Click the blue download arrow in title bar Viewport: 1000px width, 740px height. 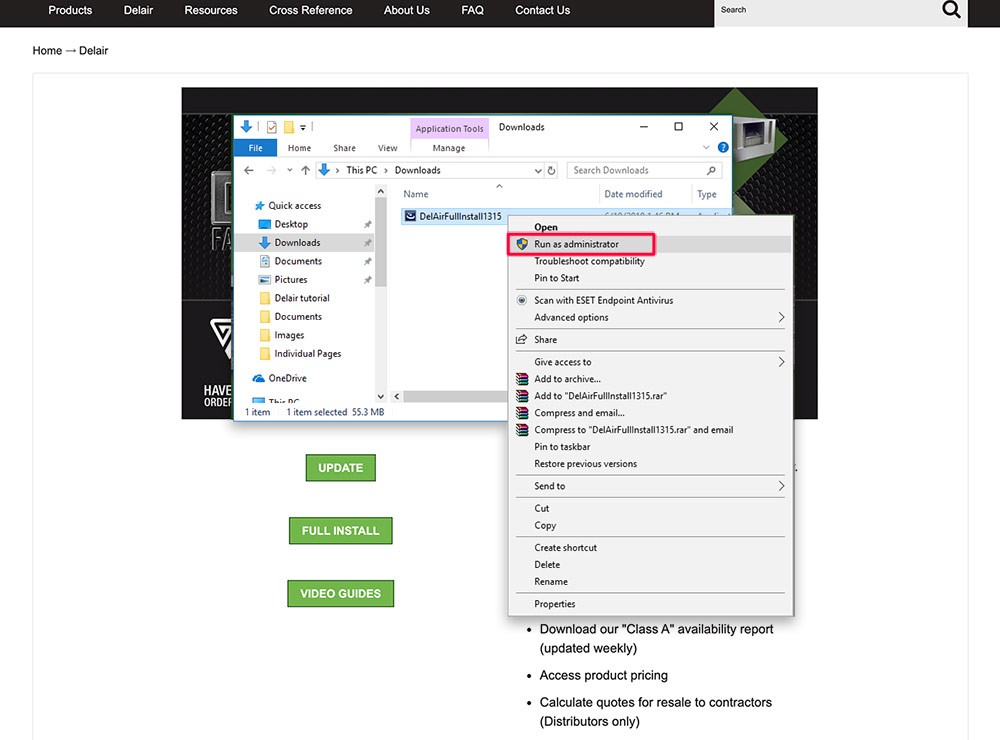click(x=246, y=126)
